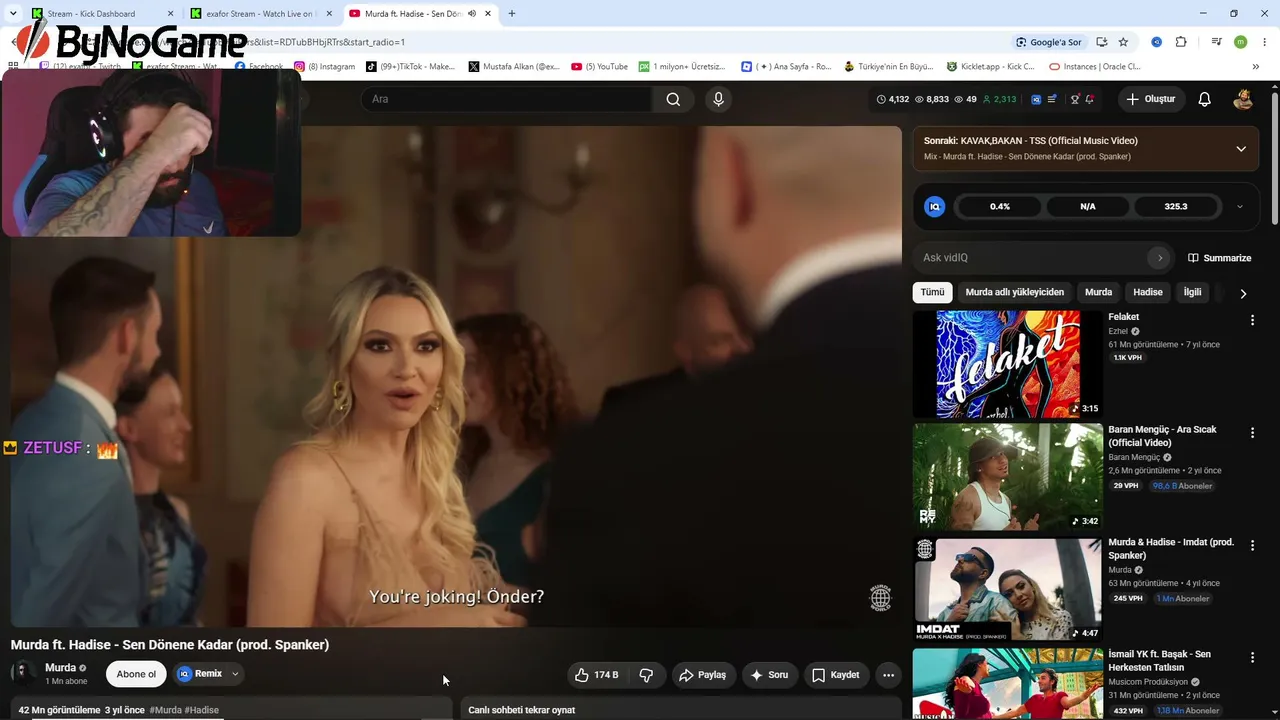Click the vidIQ icon in the YouTube header stats

(1036, 99)
